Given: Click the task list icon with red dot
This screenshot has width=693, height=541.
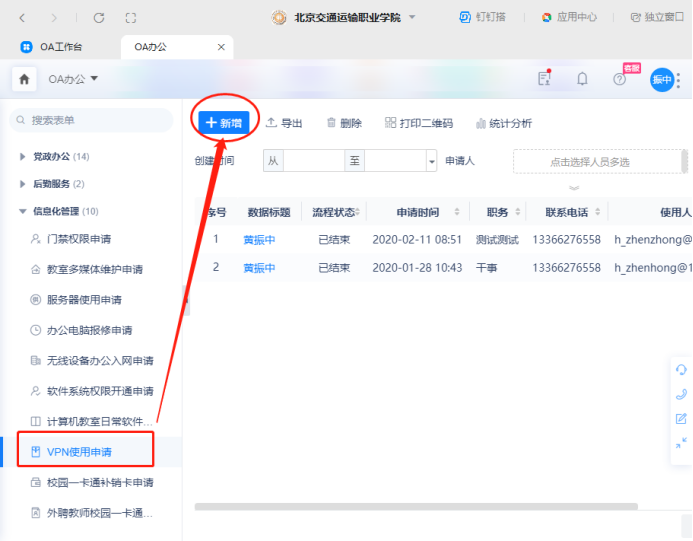Looking at the screenshot, I should click(x=544, y=79).
